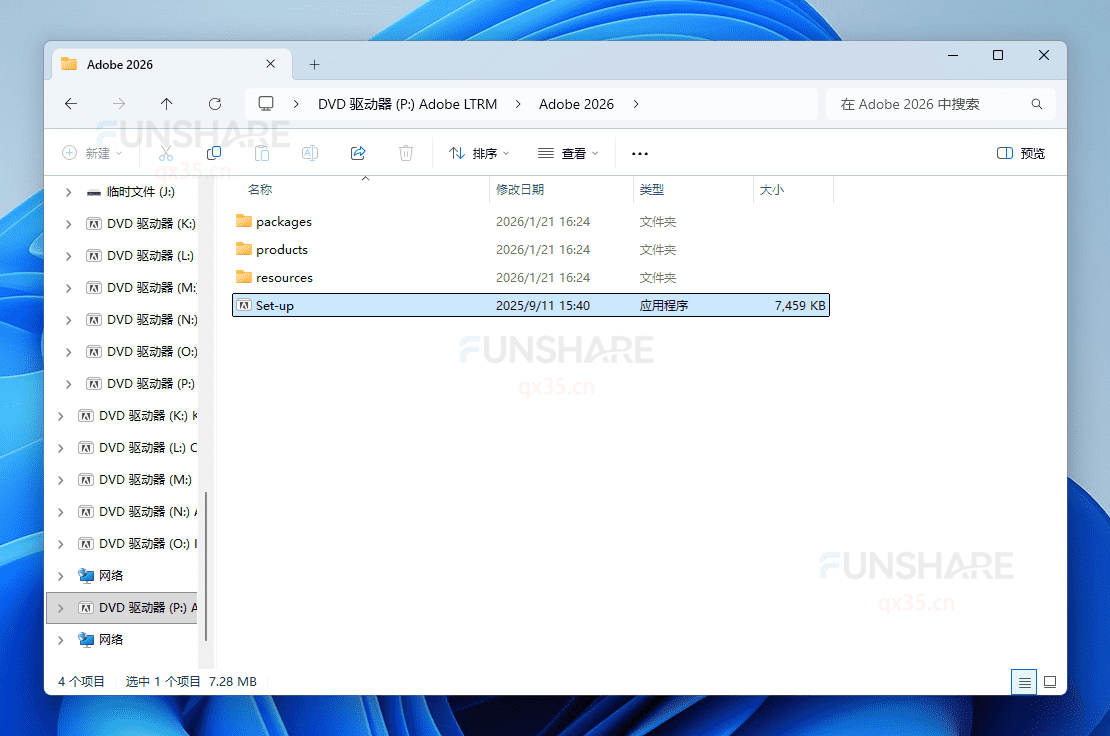Open the 排序 (Sort) dropdown
The image size is (1110, 736).
[479, 152]
